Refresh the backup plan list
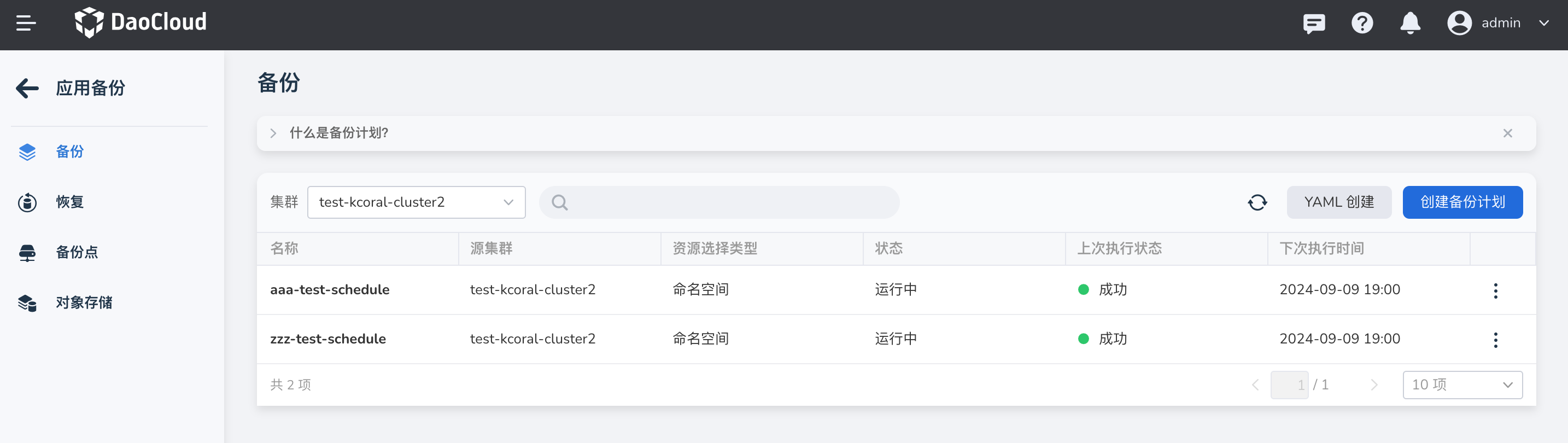The height and width of the screenshot is (443, 1568). pos(1257,202)
